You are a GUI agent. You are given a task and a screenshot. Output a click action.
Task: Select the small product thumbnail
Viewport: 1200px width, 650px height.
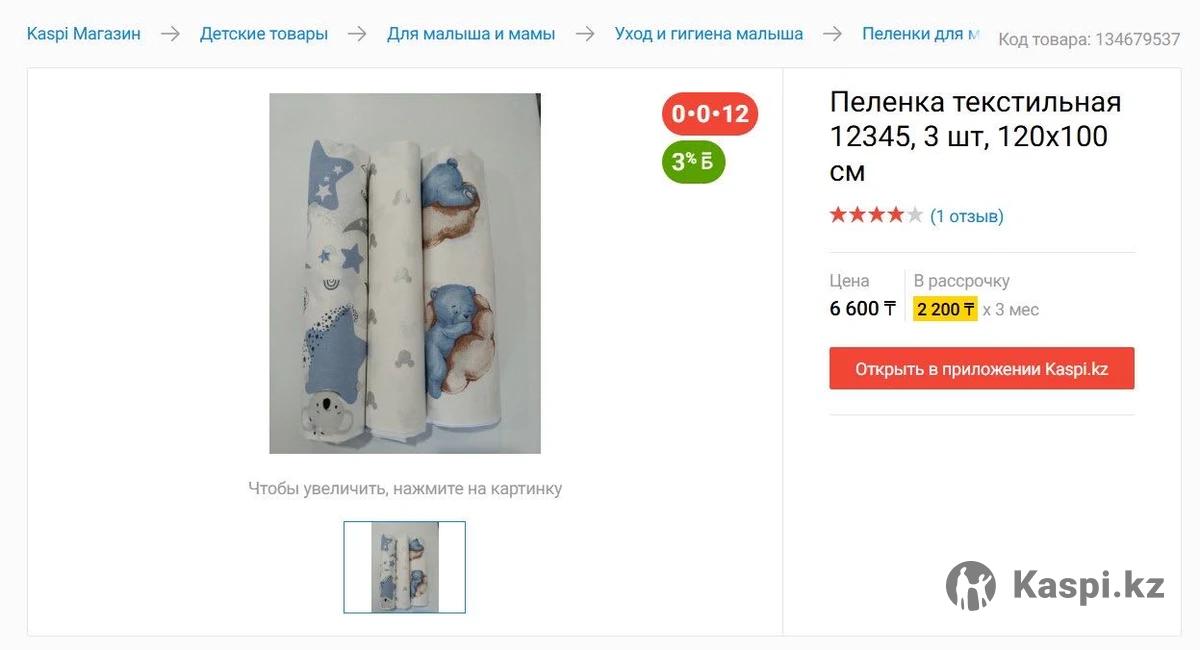pyautogui.click(x=405, y=567)
